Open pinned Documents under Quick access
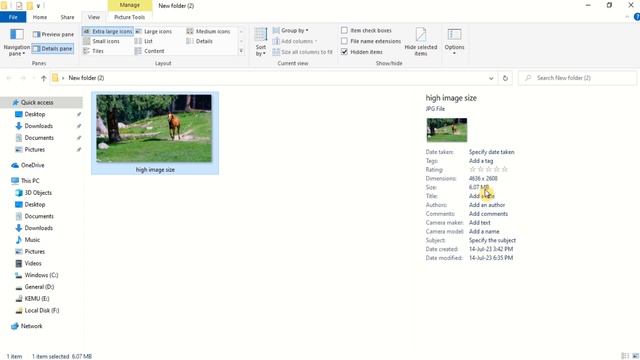Screen dimensions: 640x360 coord(39,138)
